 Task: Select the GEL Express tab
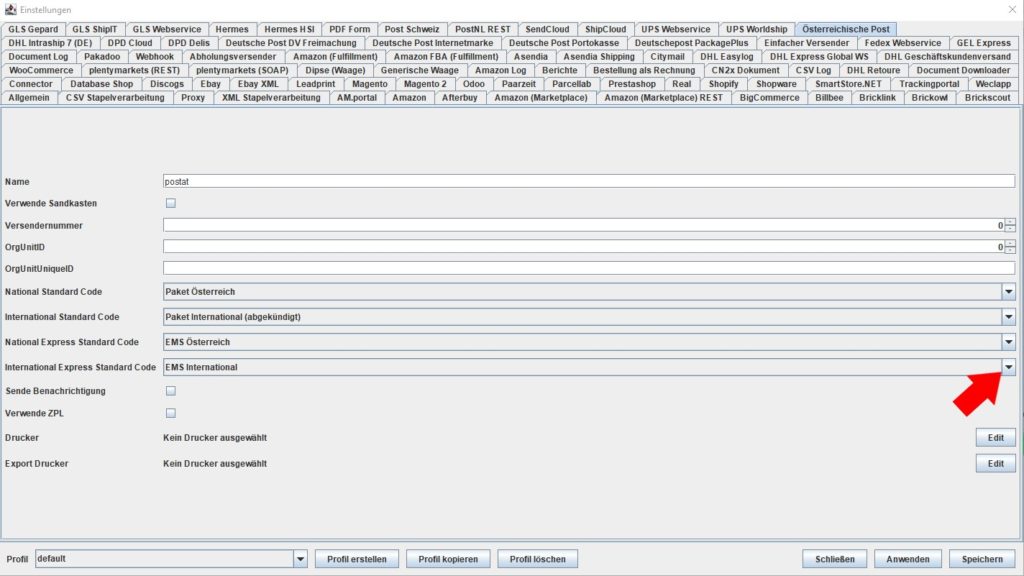coord(984,43)
